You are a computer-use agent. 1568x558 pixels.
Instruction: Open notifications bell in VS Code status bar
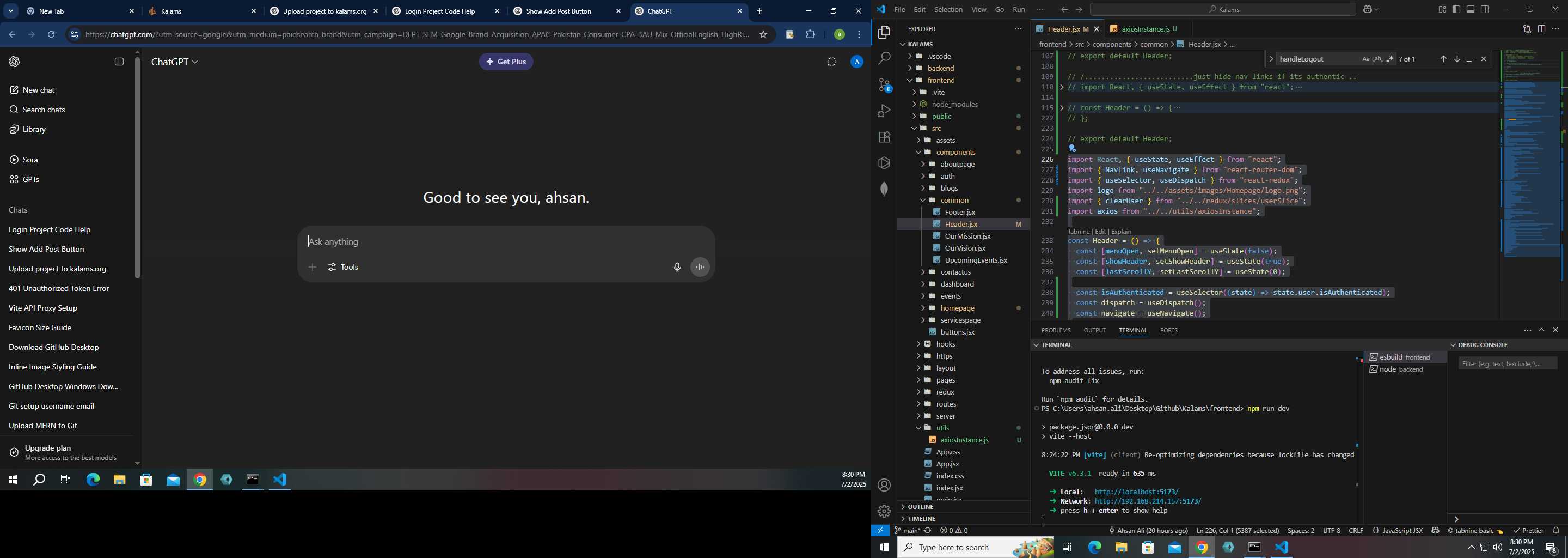point(1556,531)
